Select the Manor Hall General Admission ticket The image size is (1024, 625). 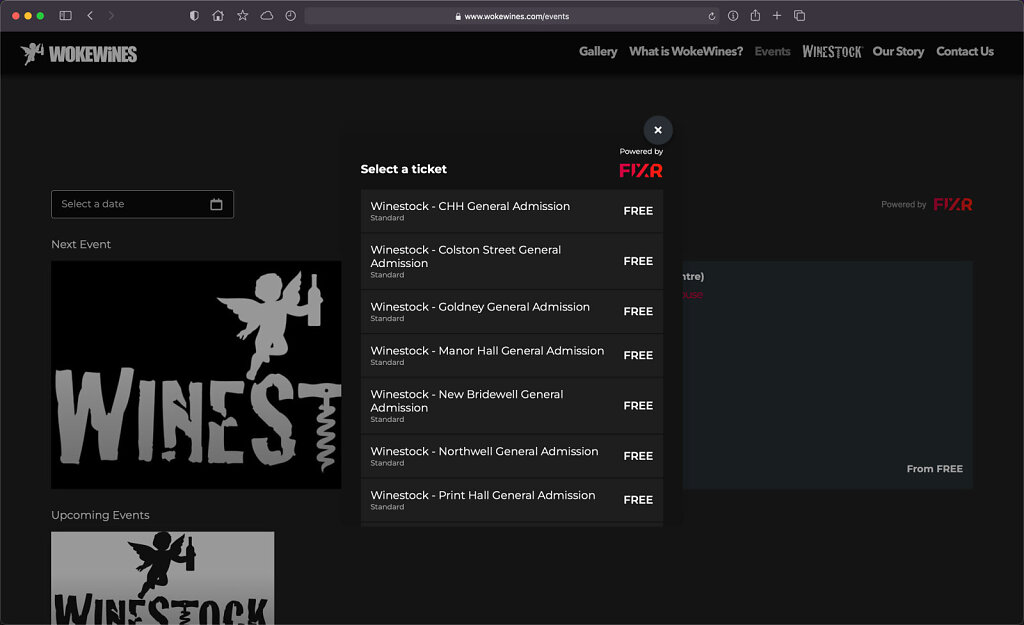(x=512, y=355)
